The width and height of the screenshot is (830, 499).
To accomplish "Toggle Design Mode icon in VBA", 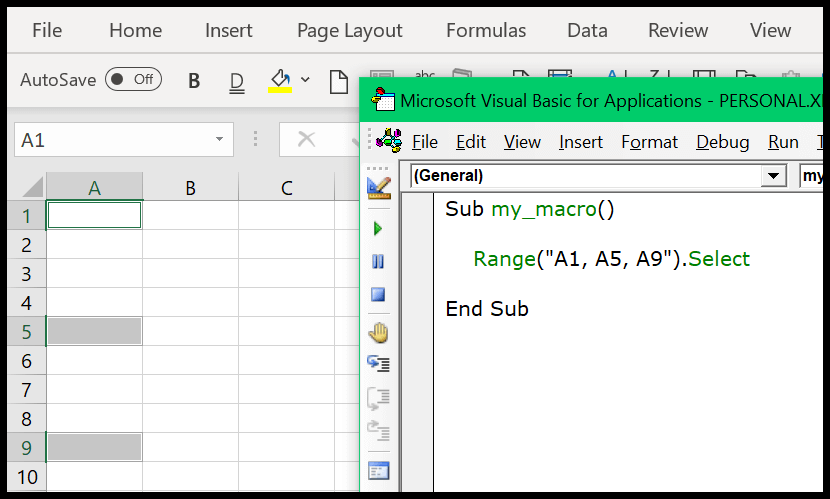I will click(378, 188).
